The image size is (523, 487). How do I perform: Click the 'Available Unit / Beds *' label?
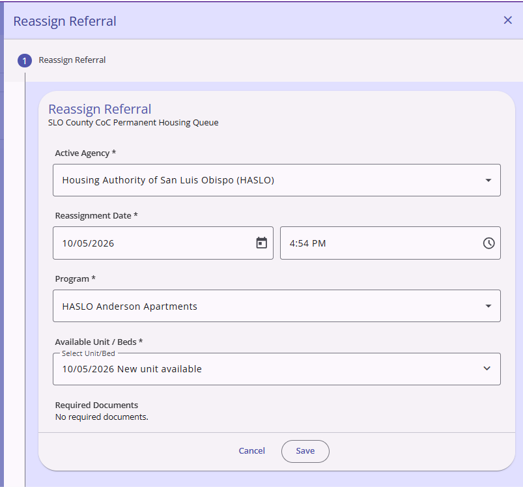click(x=99, y=342)
